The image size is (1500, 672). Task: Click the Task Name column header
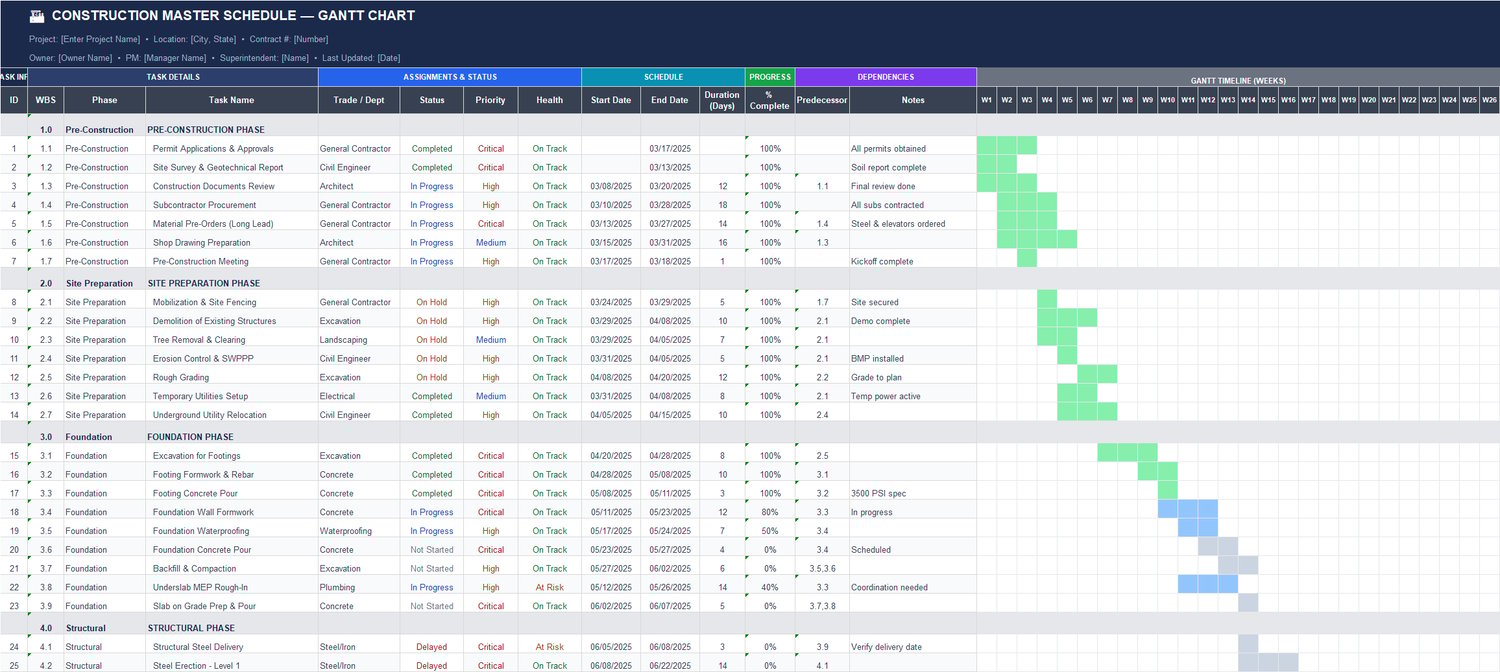pyautogui.click(x=232, y=100)
